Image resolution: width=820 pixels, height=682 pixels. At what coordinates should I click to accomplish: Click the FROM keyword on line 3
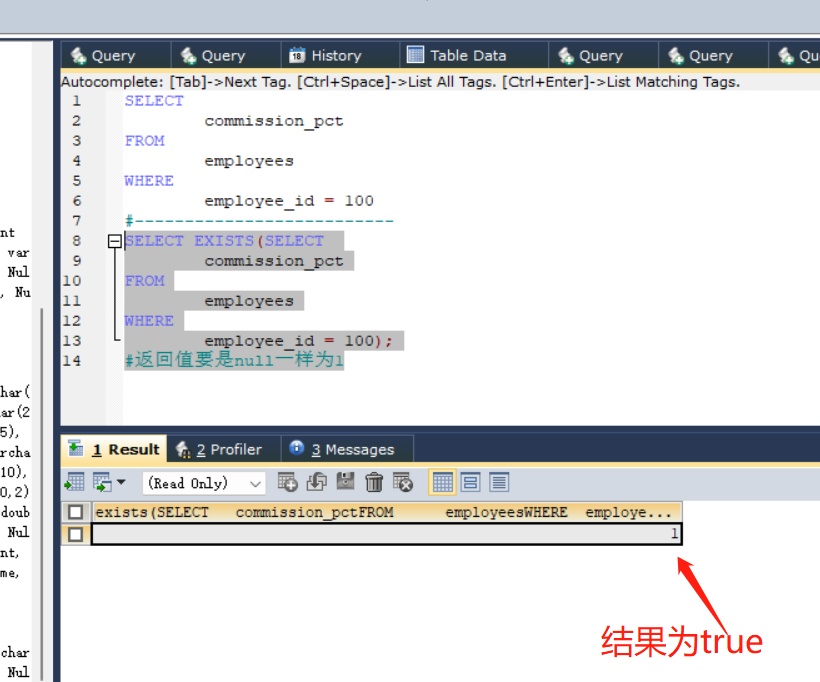coord(145,141)
